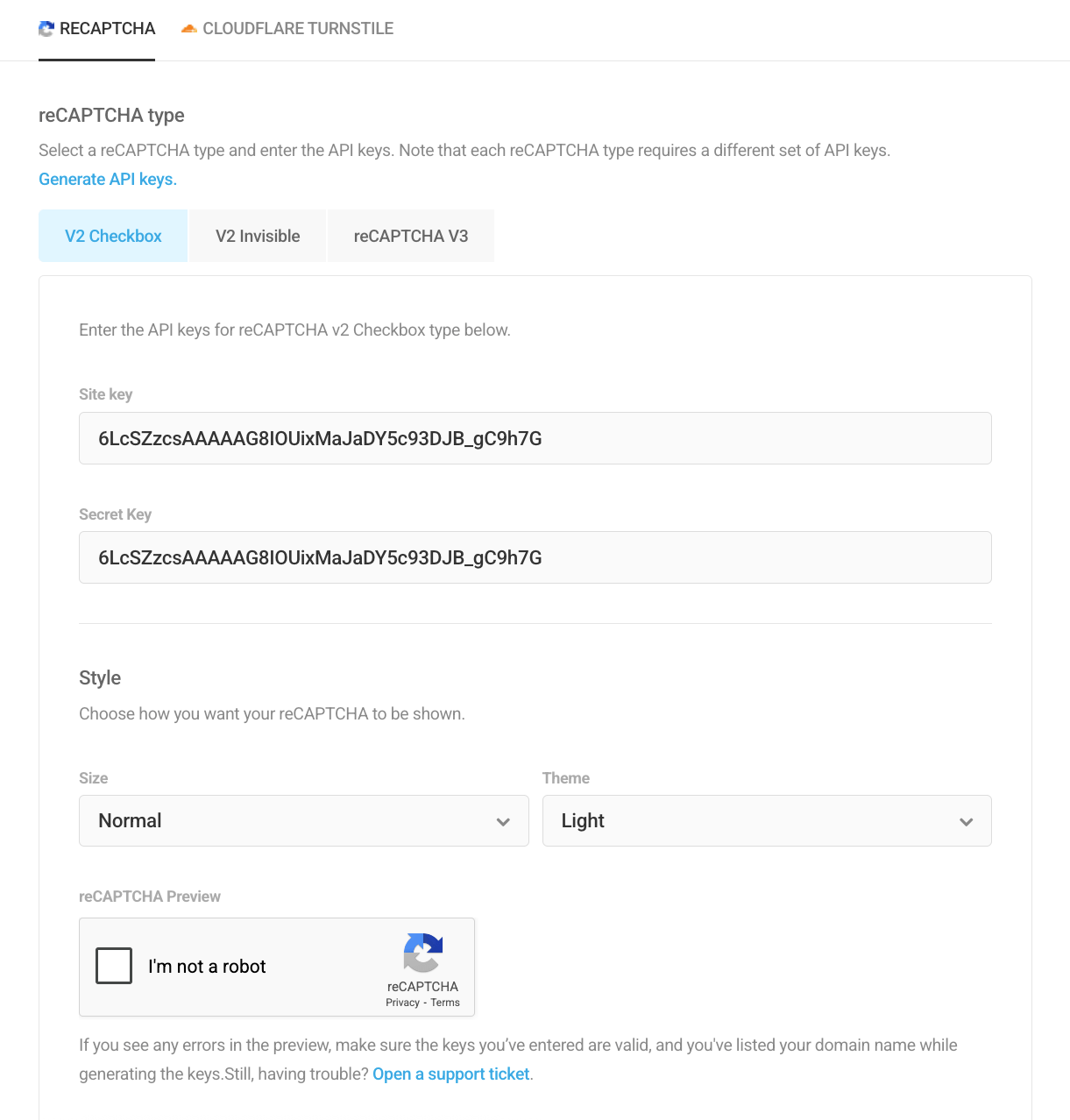Open the reCAPTCHA Terms link
This screenshot has width=1070, height=1120.
pos(444,1002)
